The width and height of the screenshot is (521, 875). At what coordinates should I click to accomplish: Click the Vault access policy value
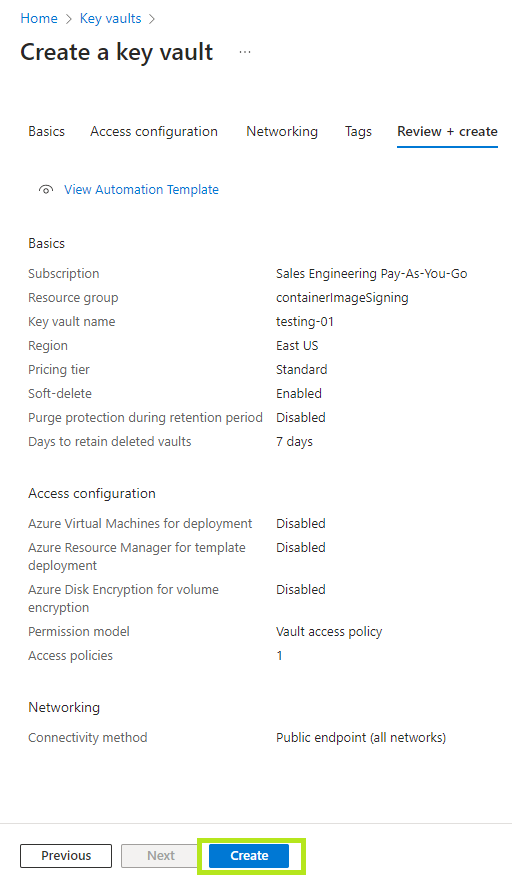coord(329,632)
